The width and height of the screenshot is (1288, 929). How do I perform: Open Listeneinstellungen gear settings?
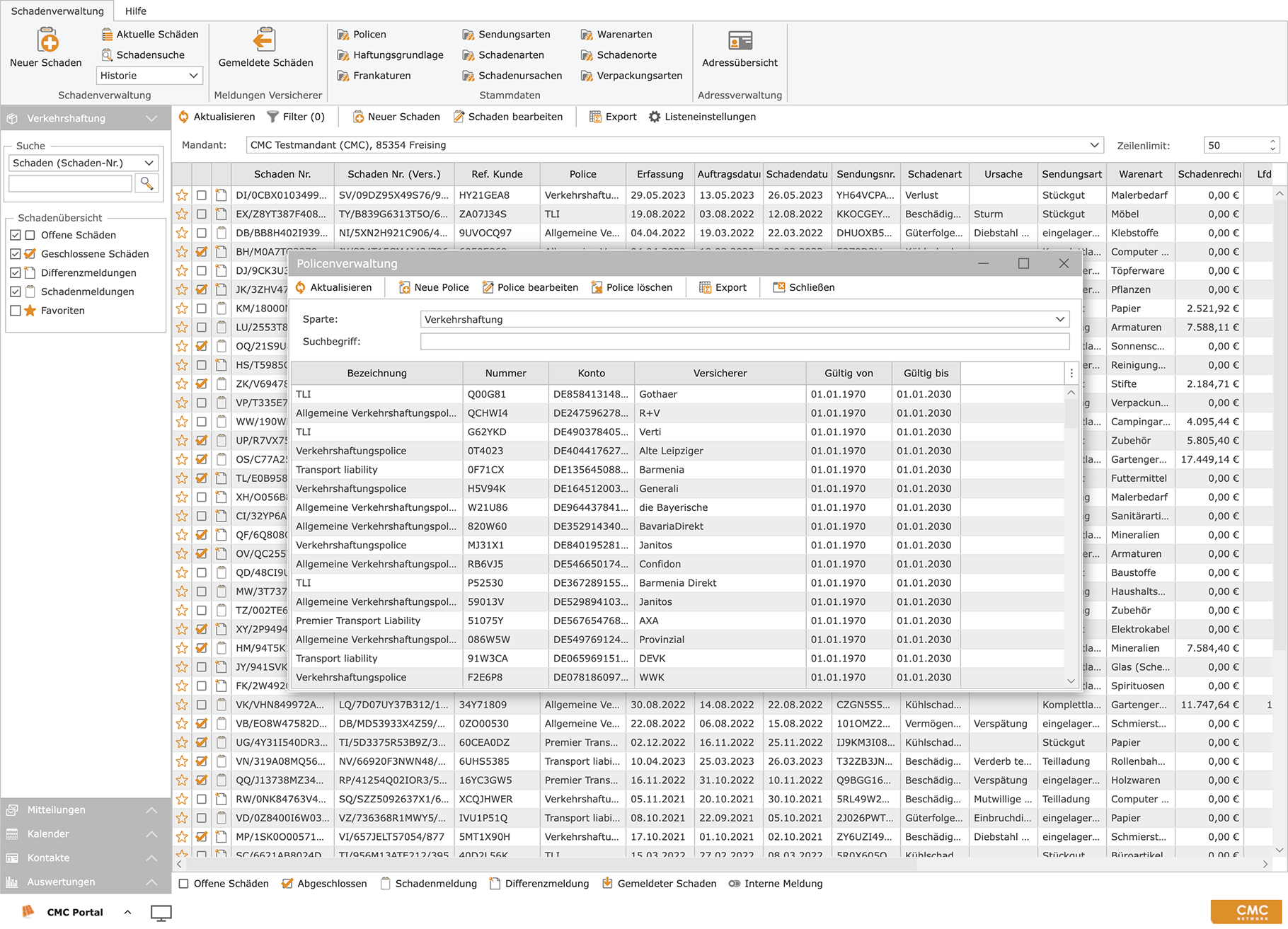point(702,117)
